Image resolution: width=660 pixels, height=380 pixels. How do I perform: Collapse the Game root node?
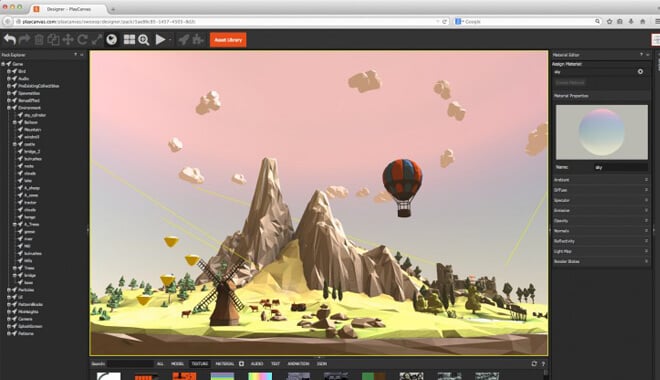3,64
